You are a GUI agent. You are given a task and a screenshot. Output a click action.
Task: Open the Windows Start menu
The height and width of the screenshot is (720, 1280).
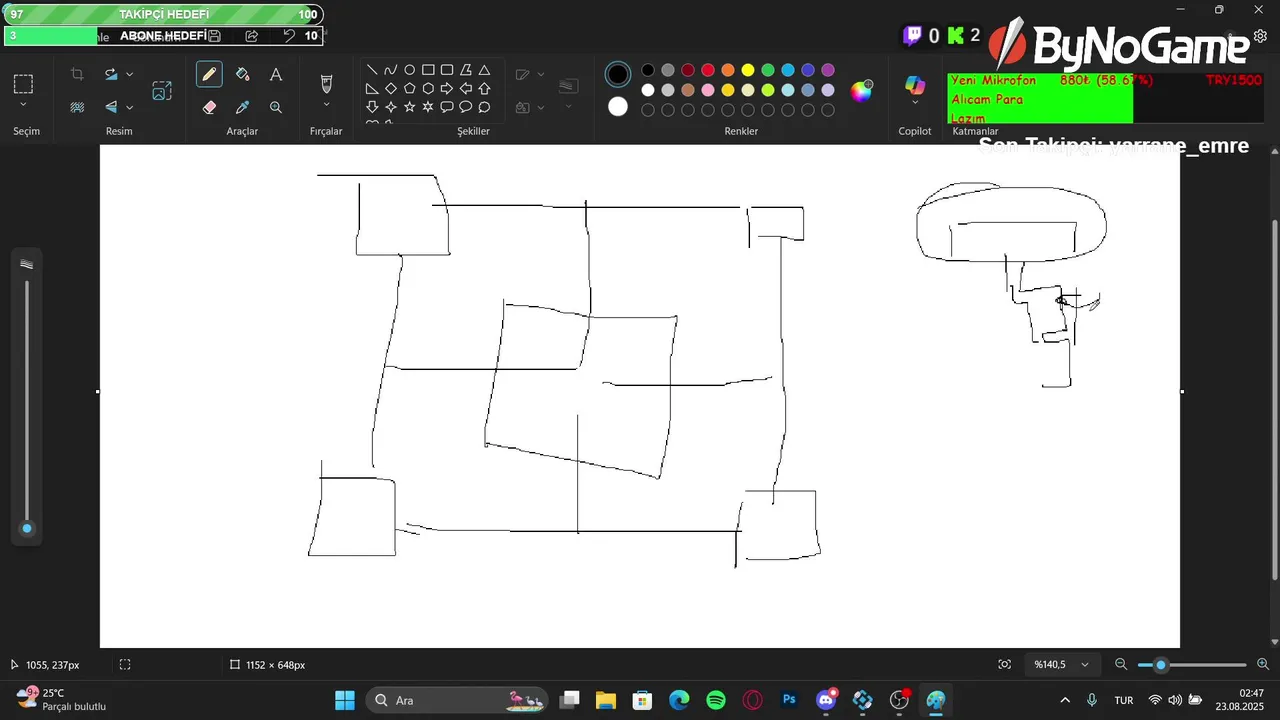[x=344, y=700]
